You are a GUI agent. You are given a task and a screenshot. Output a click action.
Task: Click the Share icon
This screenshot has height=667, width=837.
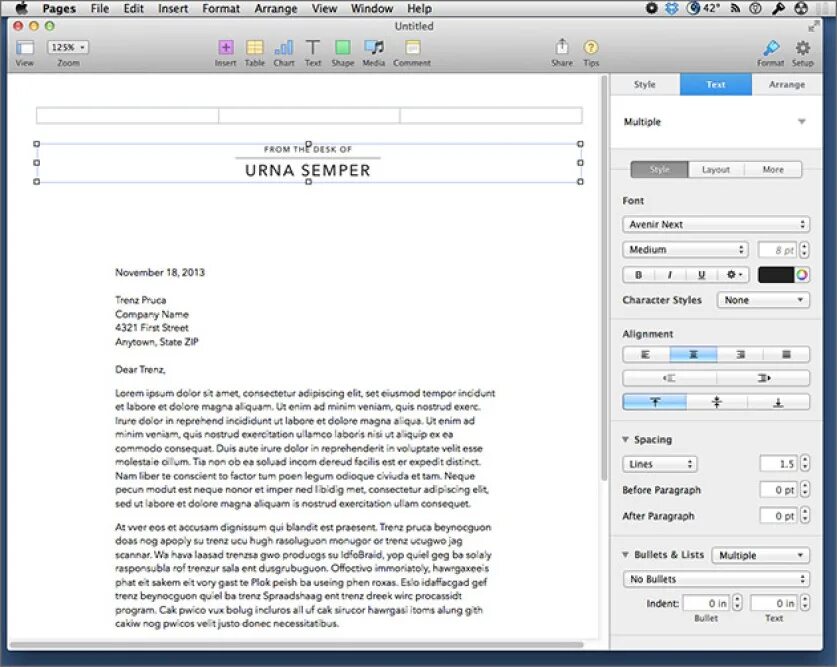562,47
